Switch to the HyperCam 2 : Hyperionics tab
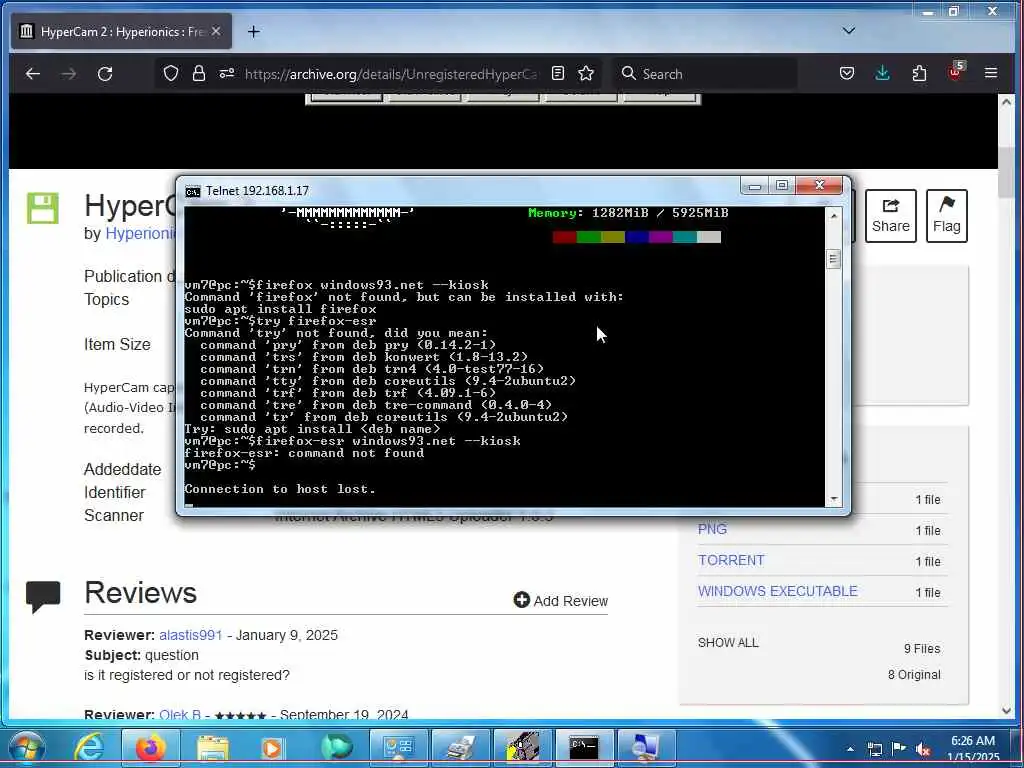Screen dimensions: 1024x768 121,31
